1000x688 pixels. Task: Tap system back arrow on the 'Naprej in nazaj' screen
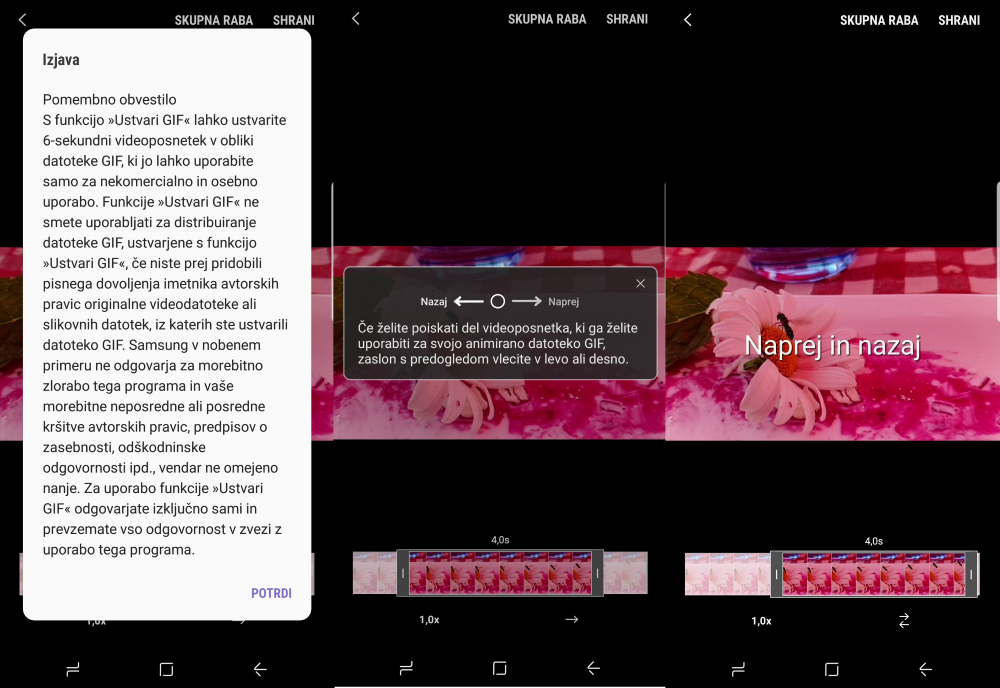tap(925, 669)
